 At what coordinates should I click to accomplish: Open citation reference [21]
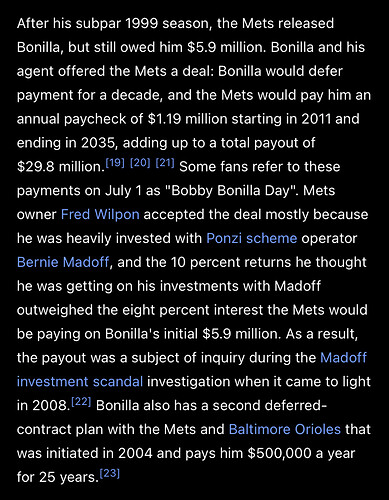[x=165, y=163]
